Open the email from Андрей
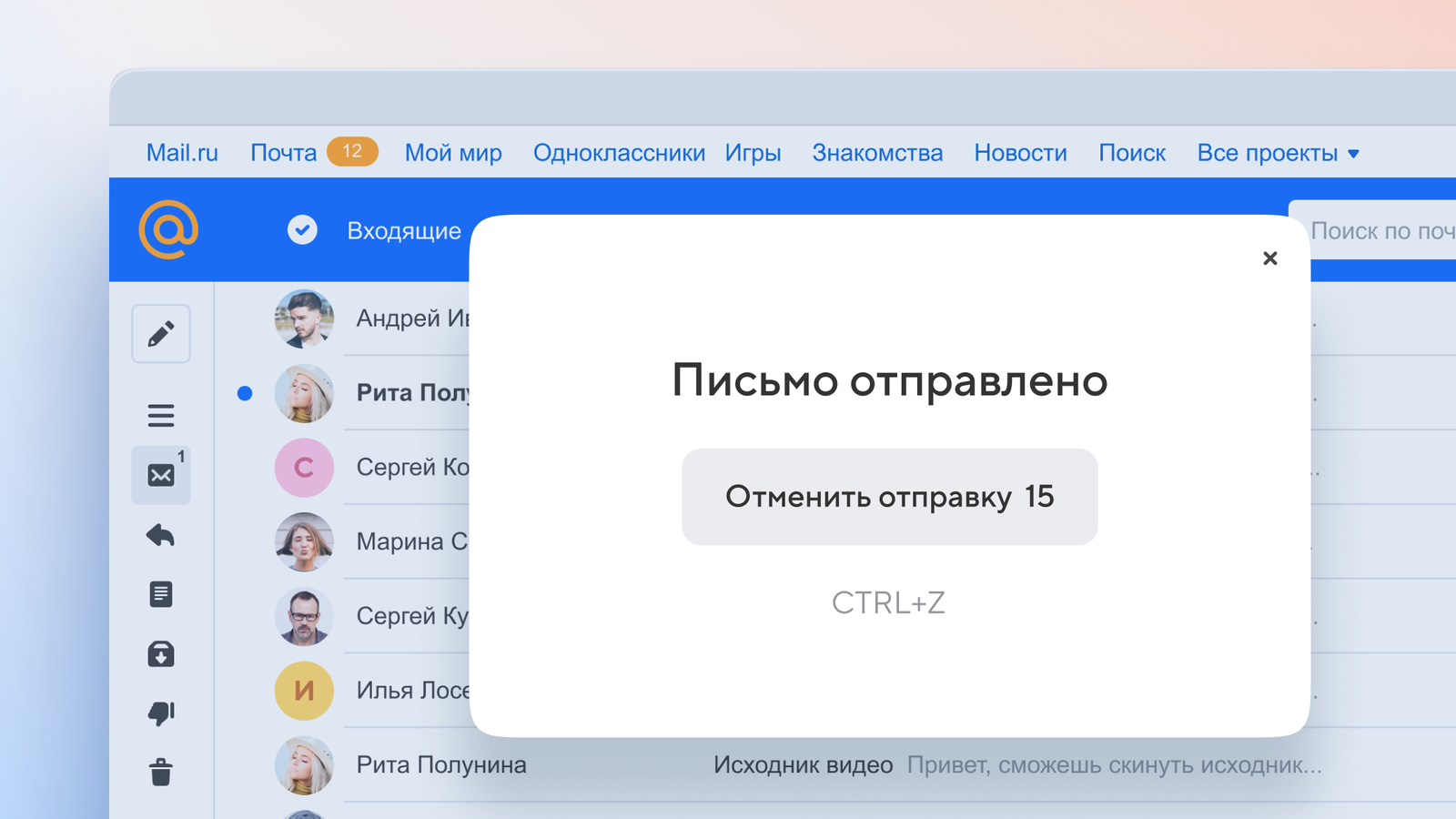This screenshot has width=1456, height=819. [x=412, y=318]
